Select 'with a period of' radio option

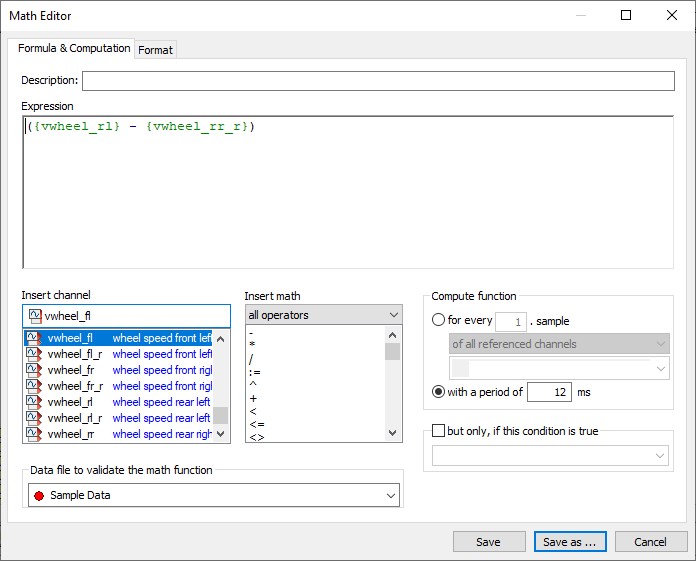[x=438, y=392]
